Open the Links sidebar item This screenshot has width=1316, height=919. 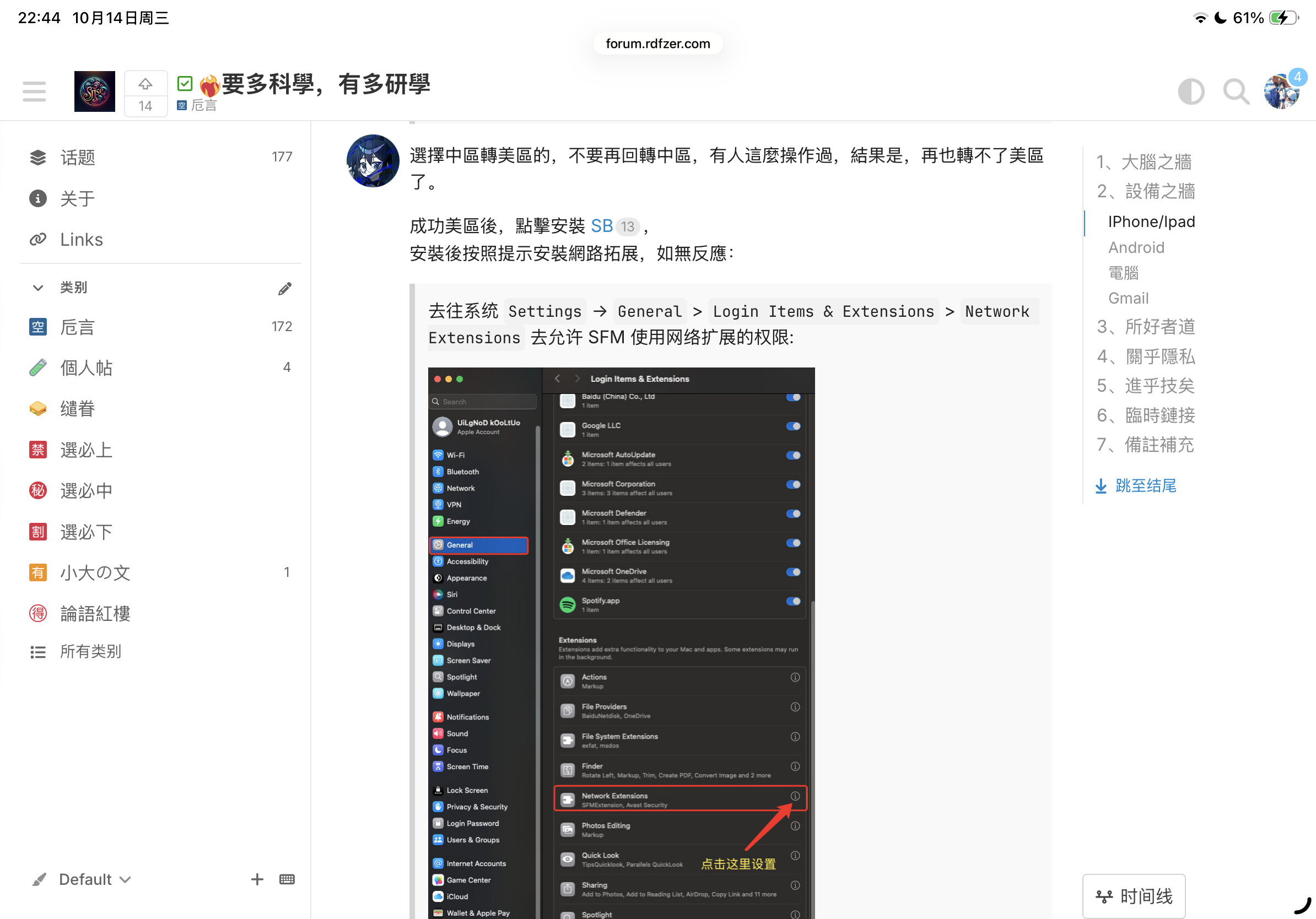160,240
